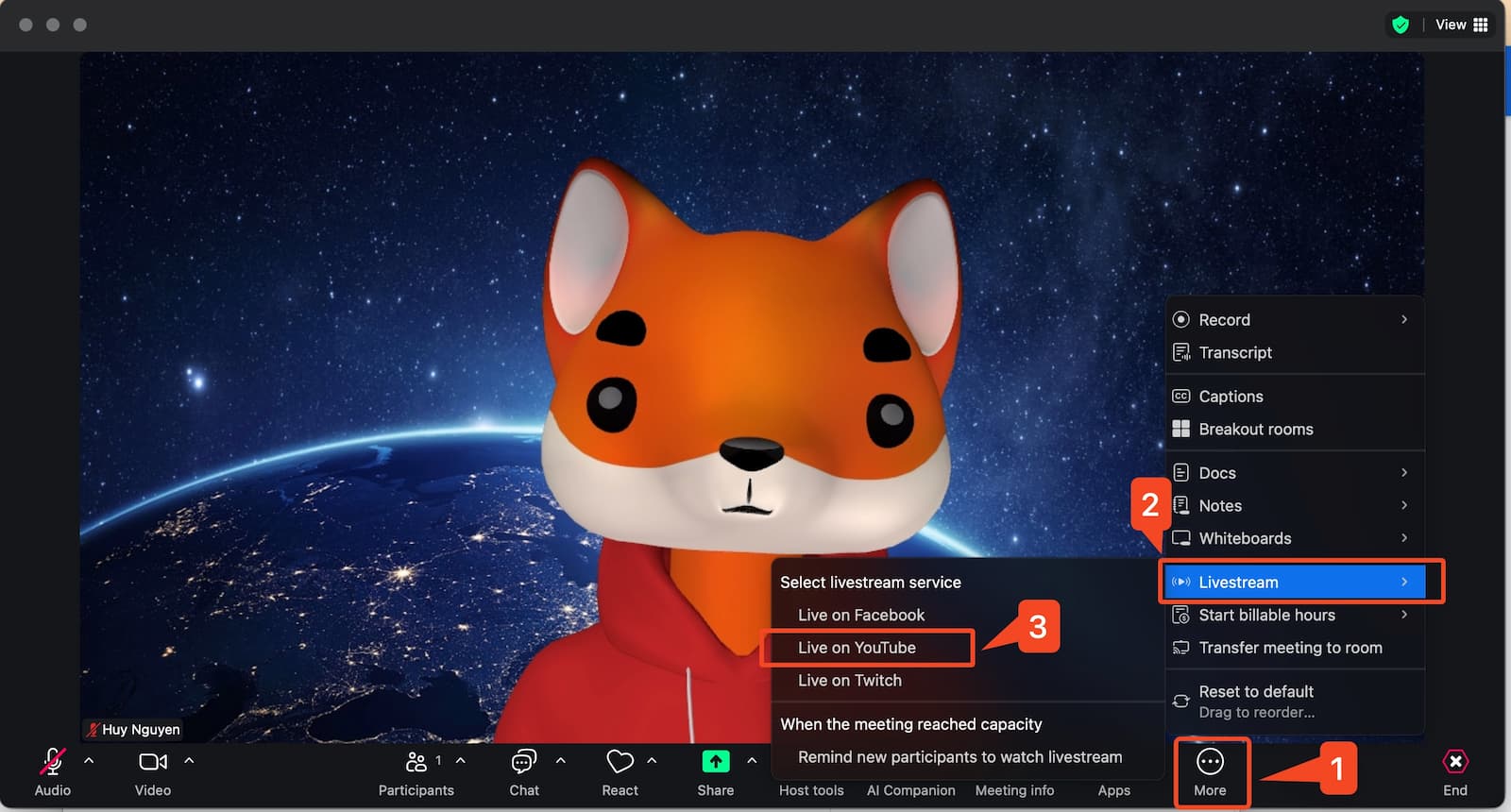Click the Captions CC icon
The width and height of the screenshot is (1511, 812).
(x=1180, y=396)
